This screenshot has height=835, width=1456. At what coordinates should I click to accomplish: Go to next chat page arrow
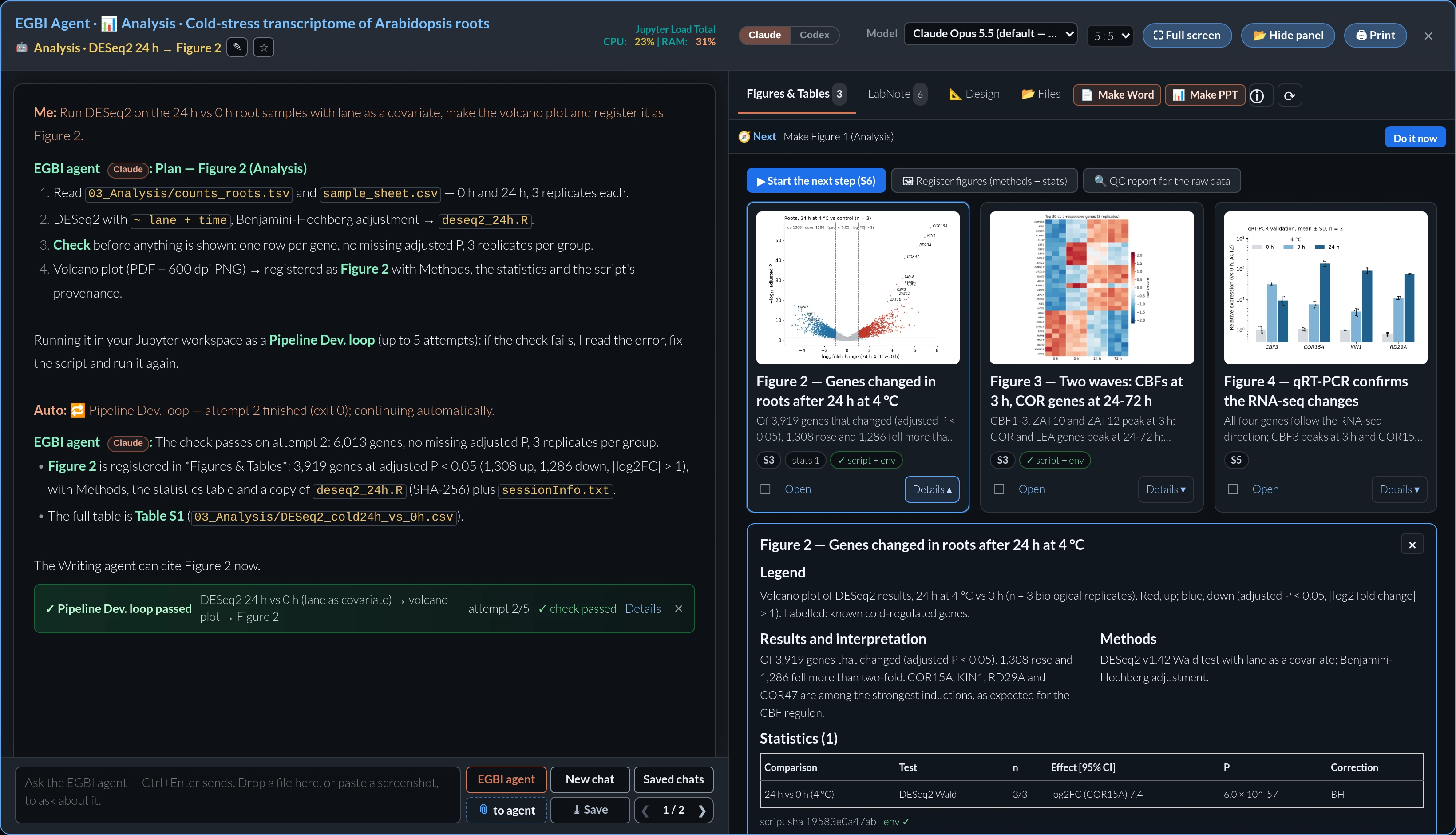(701, 810)
